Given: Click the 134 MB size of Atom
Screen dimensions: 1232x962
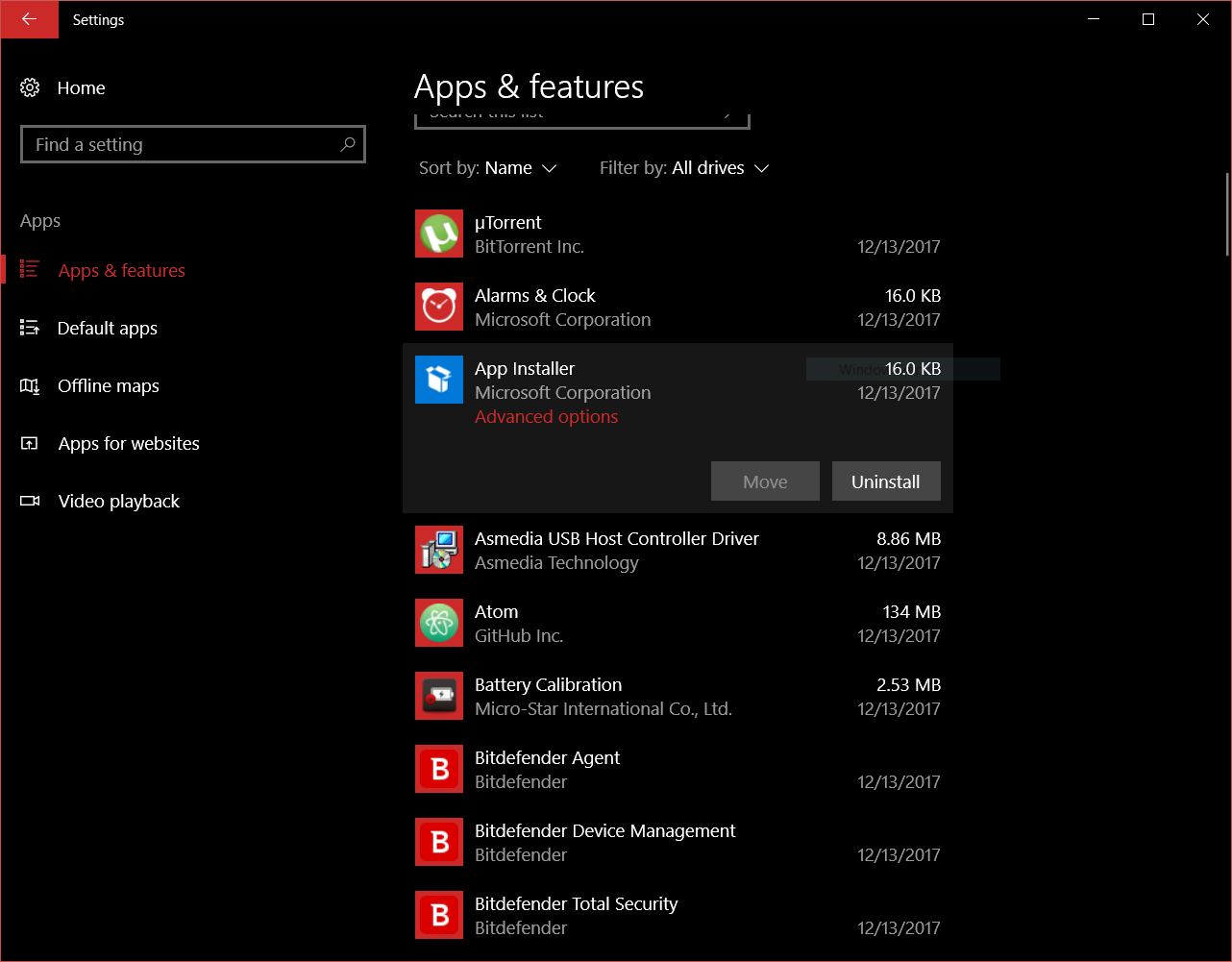Looking at the screenshot, I should click(912, 612).
